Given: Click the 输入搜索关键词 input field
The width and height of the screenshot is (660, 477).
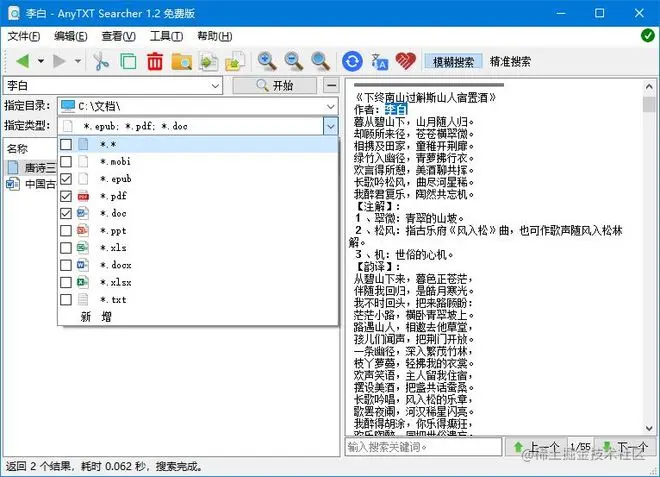Looking at the screenshot, I should pos(423,447).
